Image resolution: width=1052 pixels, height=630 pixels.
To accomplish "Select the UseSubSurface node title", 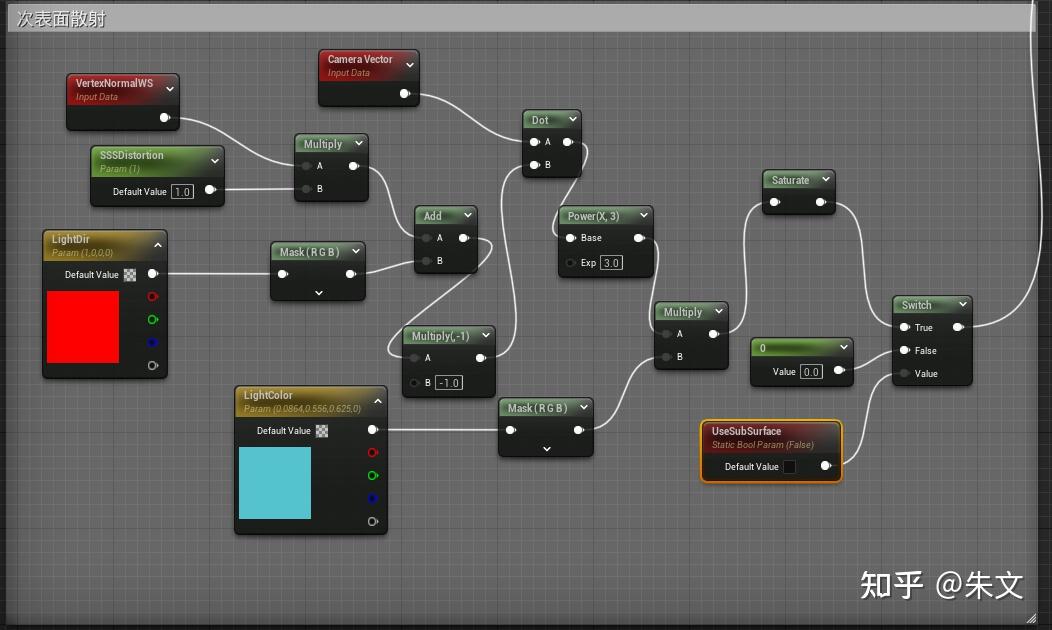I will [746, 431].
